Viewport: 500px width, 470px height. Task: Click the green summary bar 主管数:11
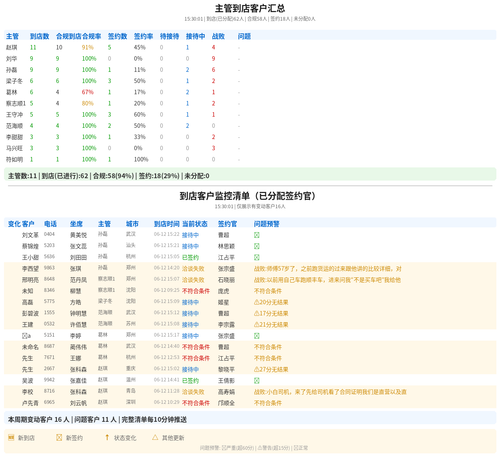pos(250,176)
